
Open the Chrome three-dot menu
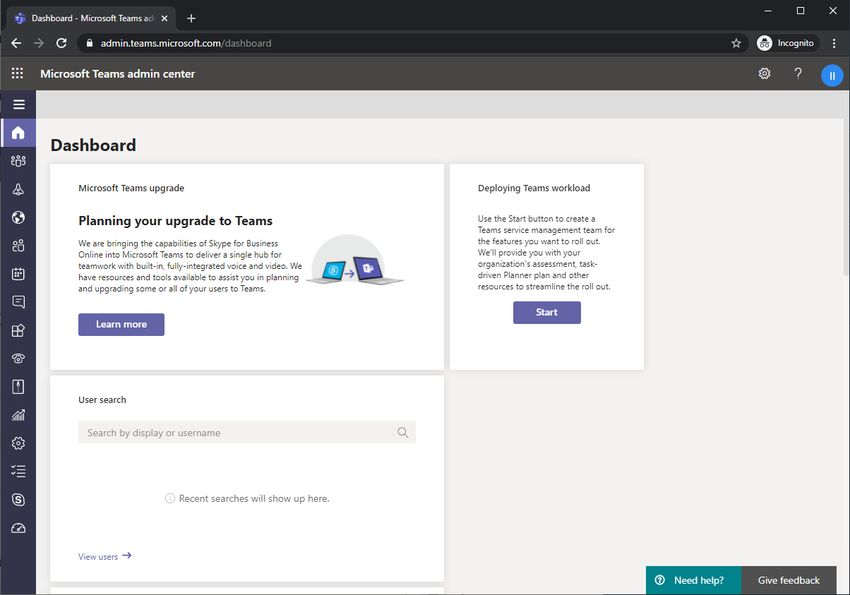[x=834, y=43]
